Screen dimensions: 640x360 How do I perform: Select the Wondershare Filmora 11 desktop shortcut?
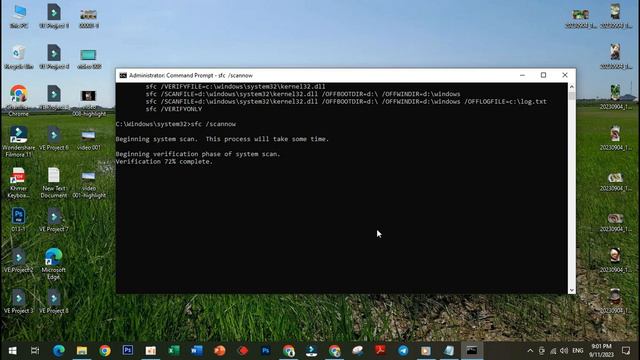click(x=18, y=142)
